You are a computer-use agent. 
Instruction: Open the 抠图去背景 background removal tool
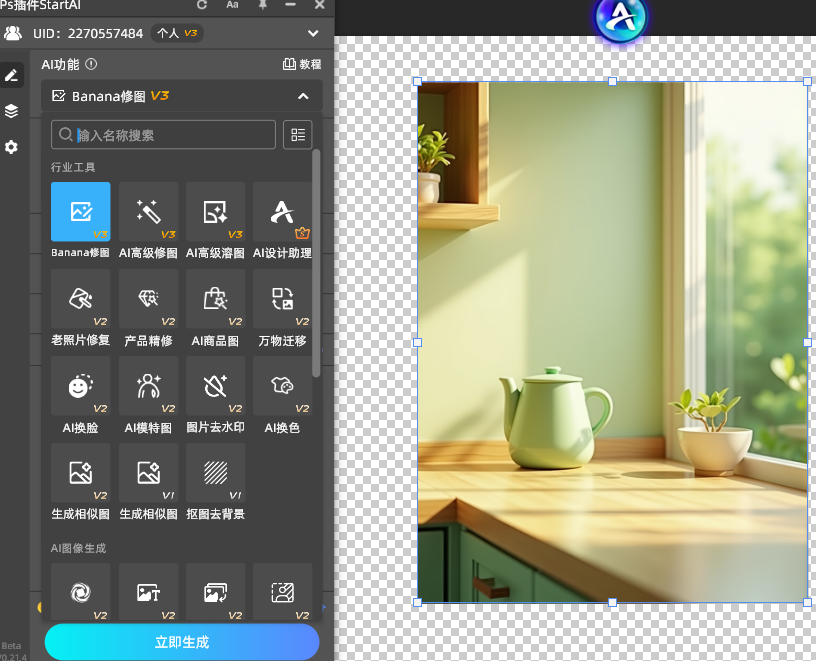click(216, 473)
